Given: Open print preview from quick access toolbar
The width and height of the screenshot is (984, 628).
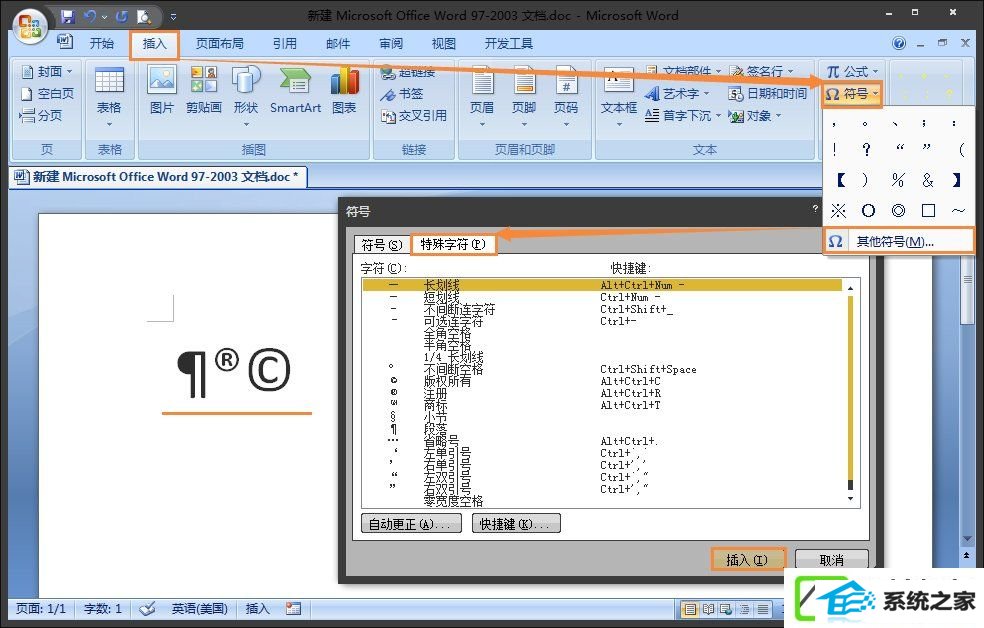Looking at the screenshot, I should pyautogui.click(x=144, y=17).
